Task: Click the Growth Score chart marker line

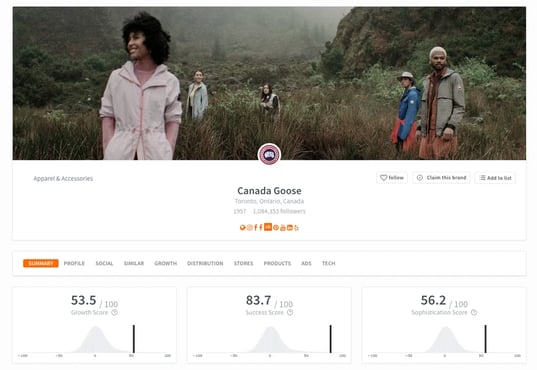Action: point(134,339)
